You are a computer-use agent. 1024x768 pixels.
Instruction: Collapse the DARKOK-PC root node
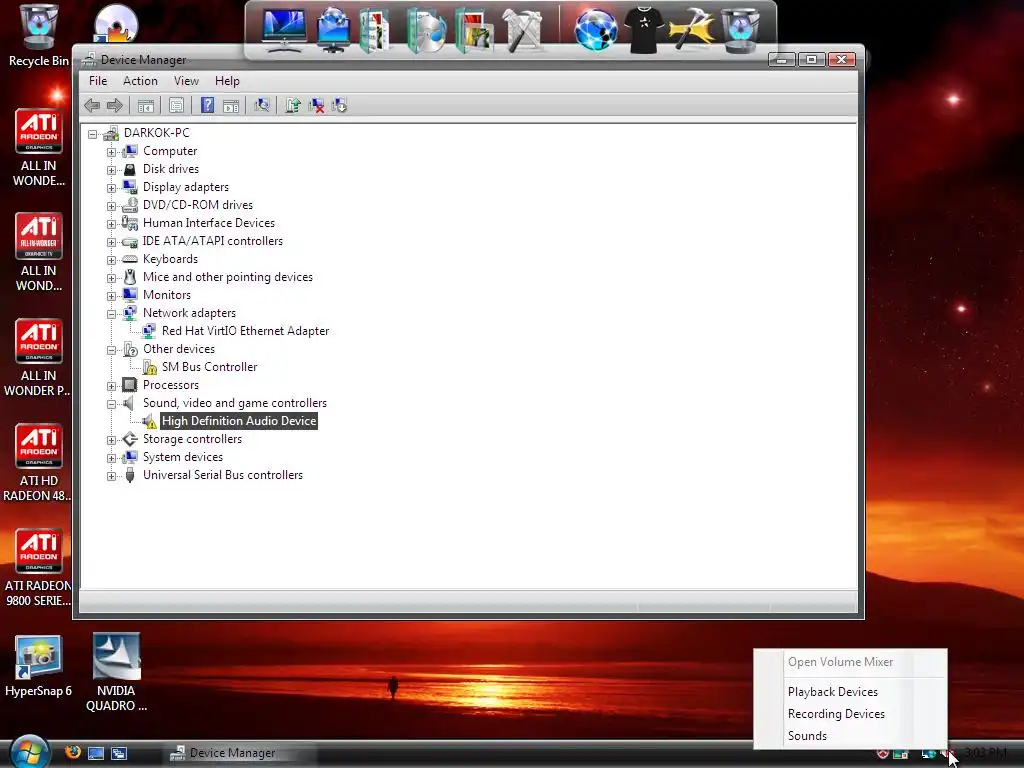click(93, 134)
